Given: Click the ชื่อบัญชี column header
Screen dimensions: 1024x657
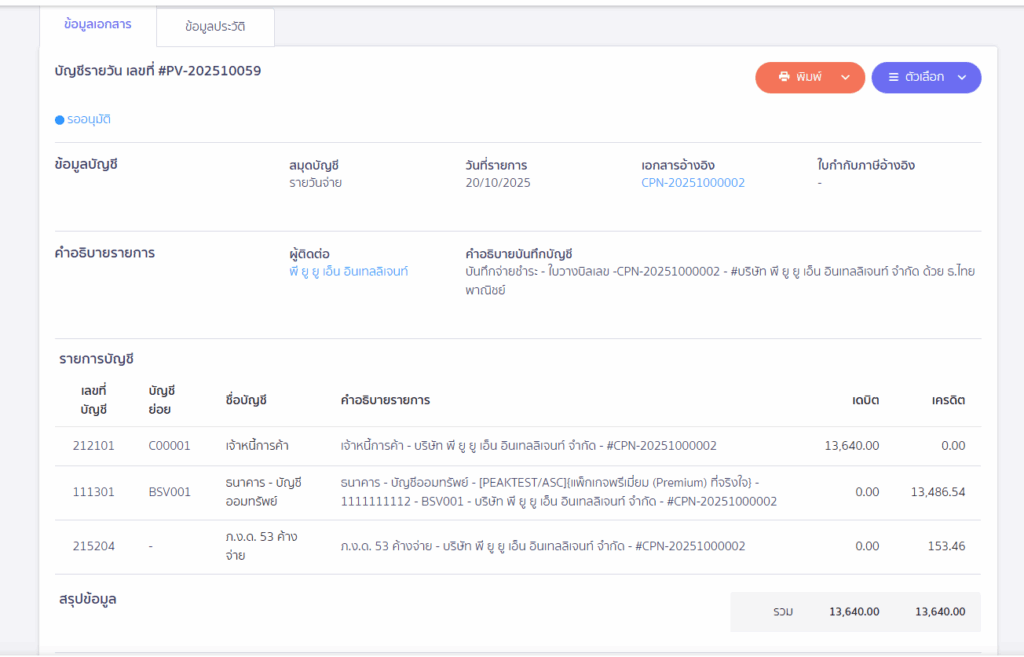Looking at the screenshot, I should (246, 400).
